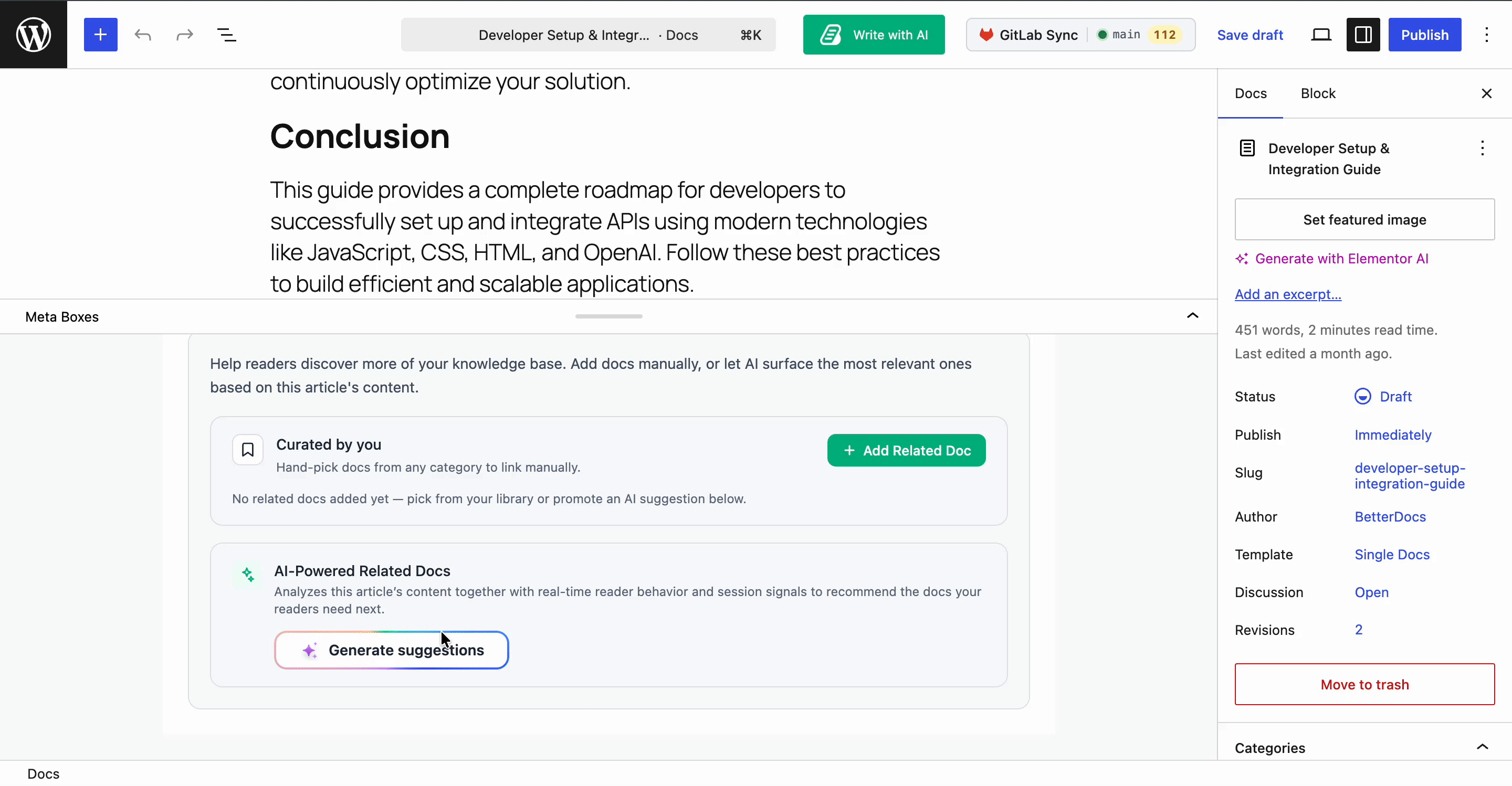Grab the Meta Boxes resize handle
The width and height of the screenshot is (1512, 786).
608,316
